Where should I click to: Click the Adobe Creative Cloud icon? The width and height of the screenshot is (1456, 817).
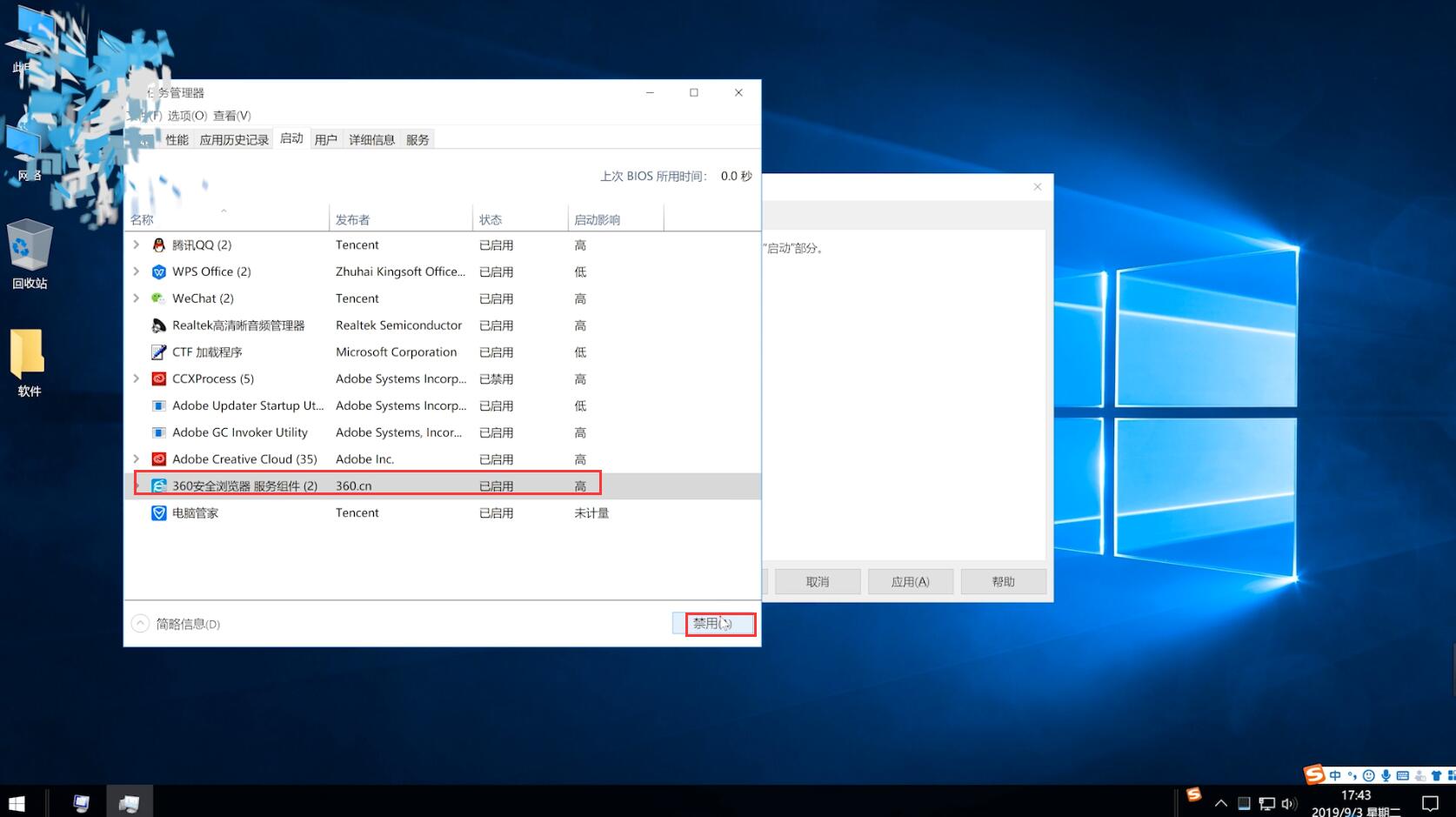pos(158,459)
